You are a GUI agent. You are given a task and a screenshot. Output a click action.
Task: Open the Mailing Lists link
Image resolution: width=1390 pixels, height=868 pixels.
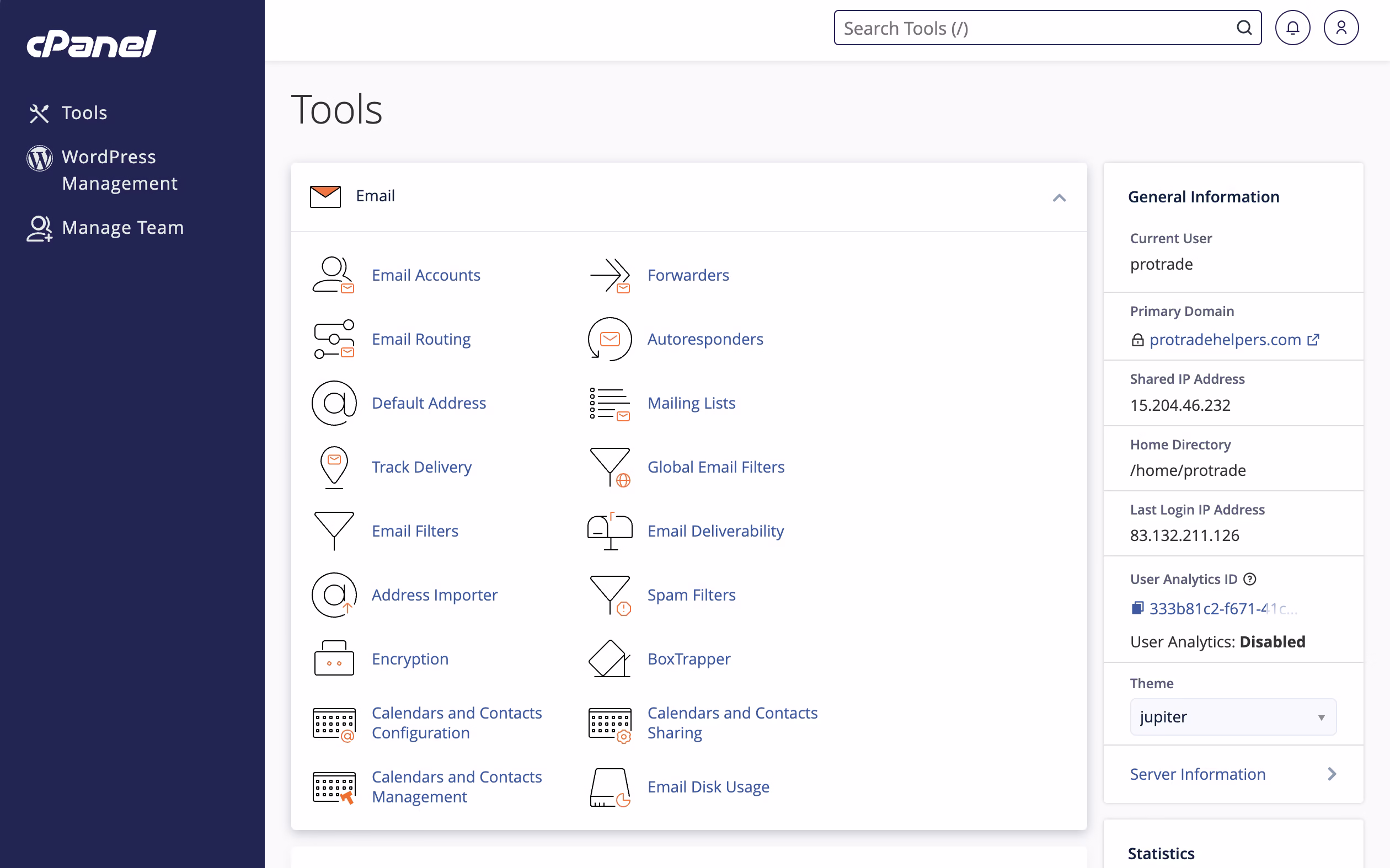pos(692,403)
